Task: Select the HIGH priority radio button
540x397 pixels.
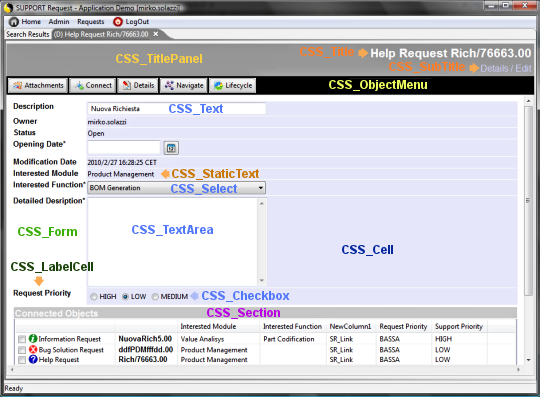Action: [x=94, y=296]
